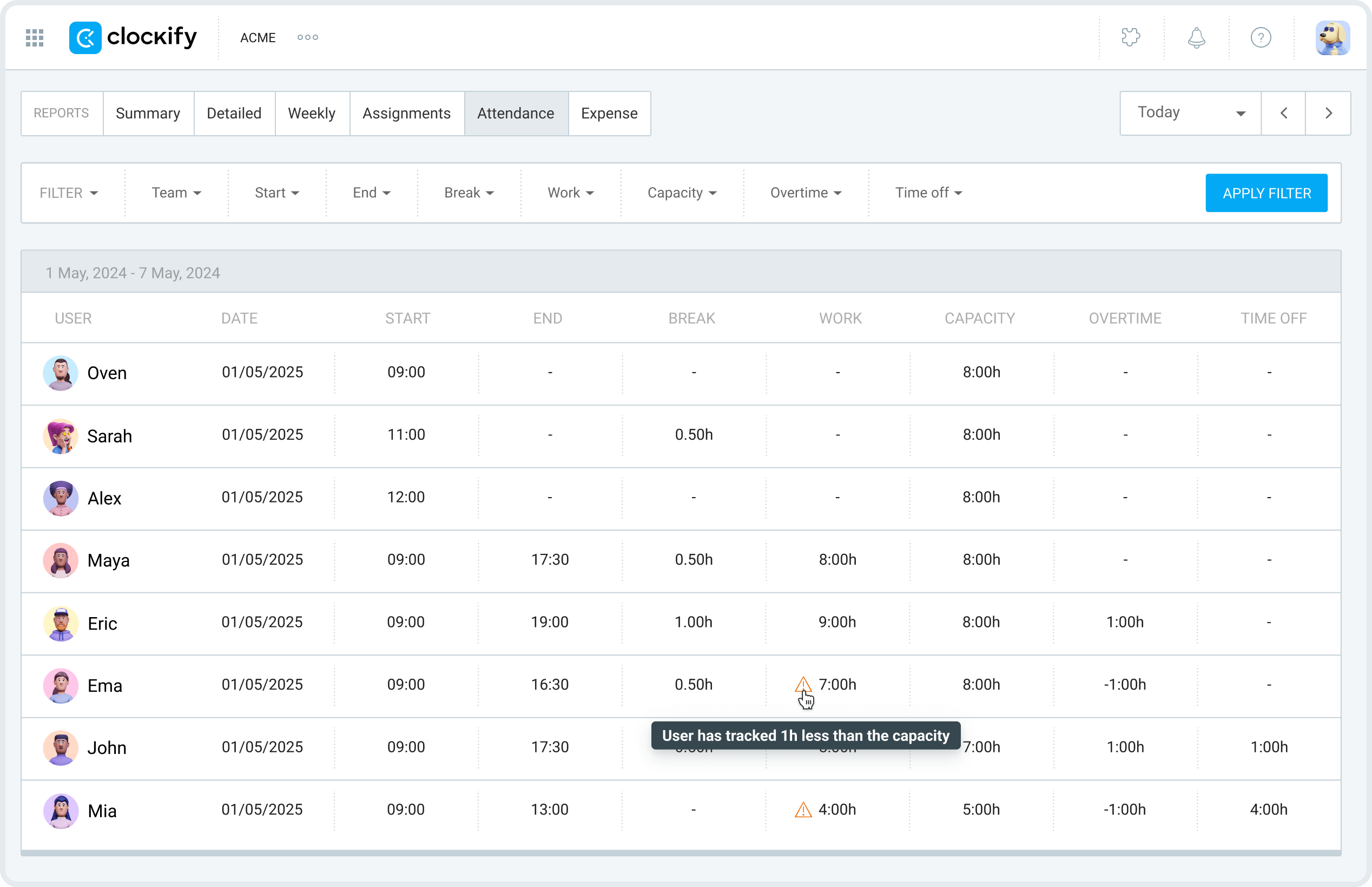Switch to the Expense tab

[x=609, y=114]
